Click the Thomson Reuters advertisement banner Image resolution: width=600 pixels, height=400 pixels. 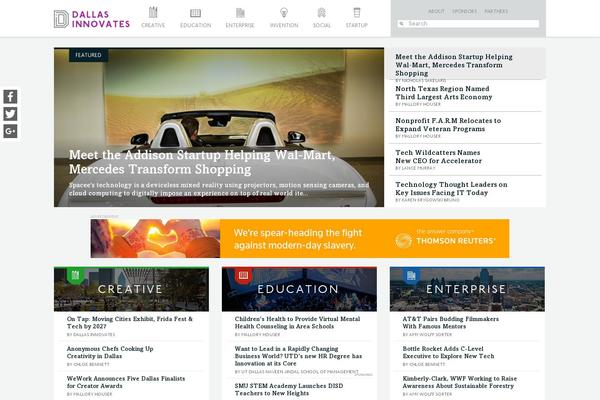coord(300,238)
